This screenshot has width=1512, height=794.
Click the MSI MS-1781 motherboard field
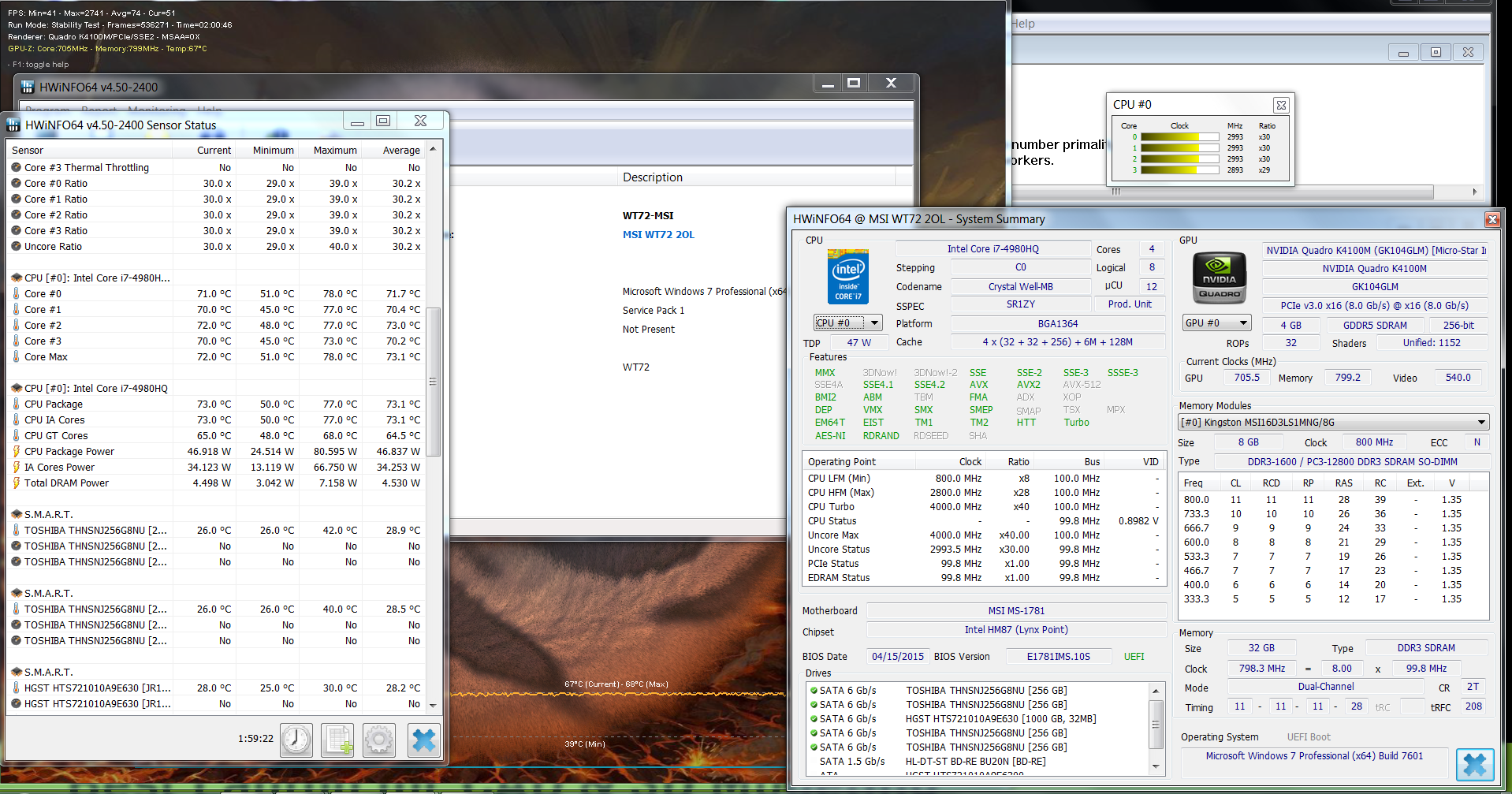point(1016,610)
